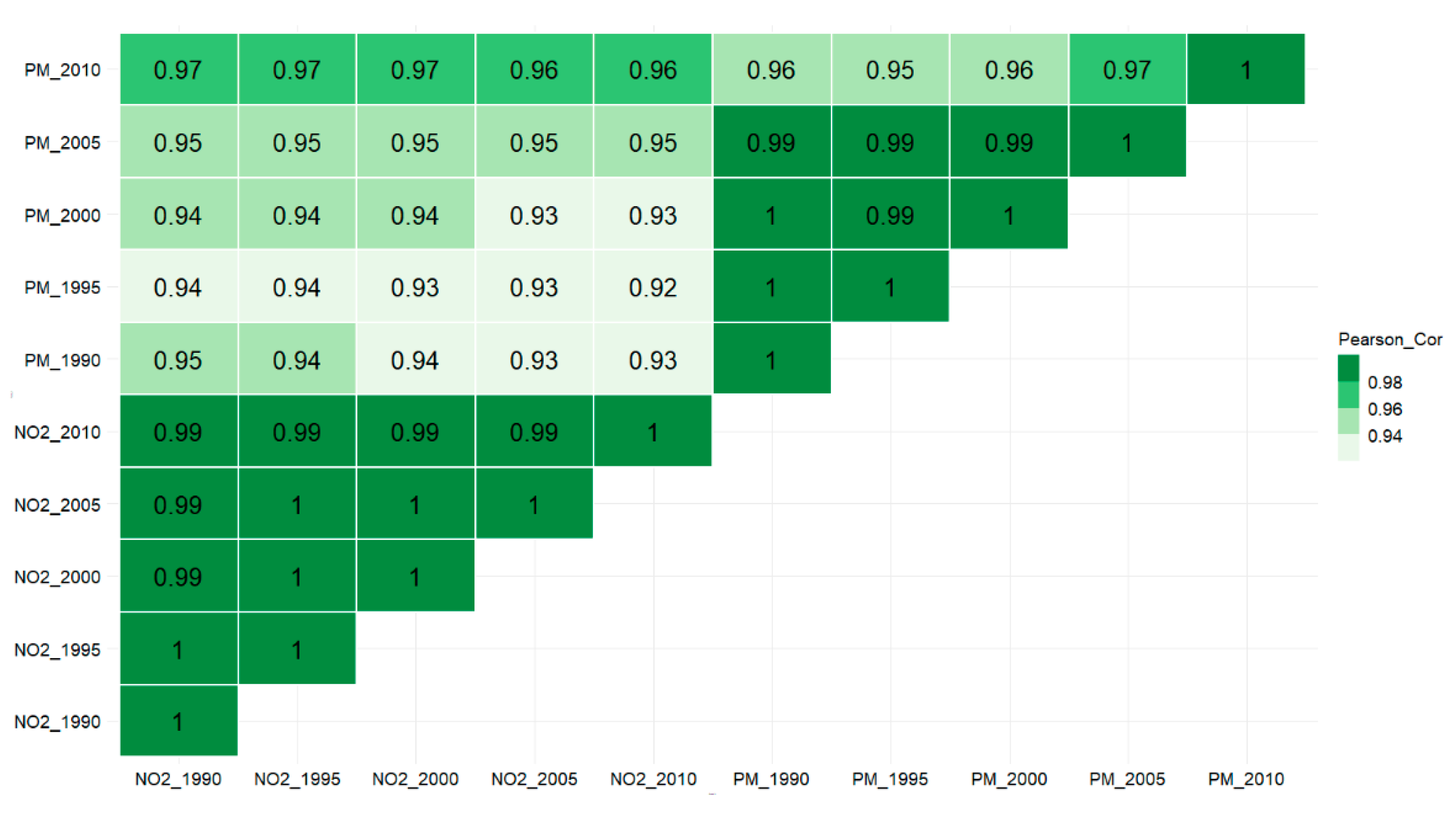Image resolution: width=1456 pixels, height=819 pixels.
Task: Click the PM_1990 row, NO2_1990 column cell
Action: (179, 360)
